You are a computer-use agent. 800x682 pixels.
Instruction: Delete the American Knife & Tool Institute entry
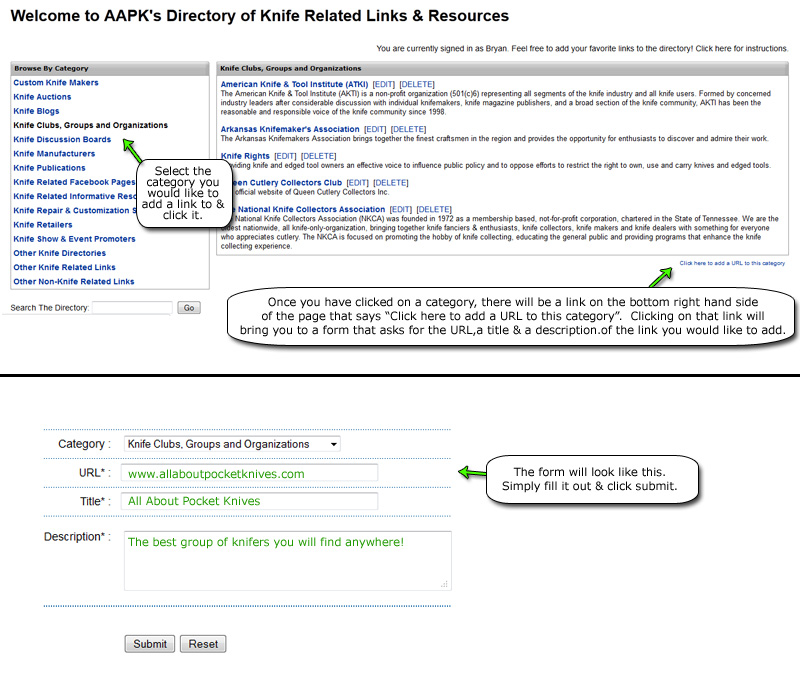(417, 85)
